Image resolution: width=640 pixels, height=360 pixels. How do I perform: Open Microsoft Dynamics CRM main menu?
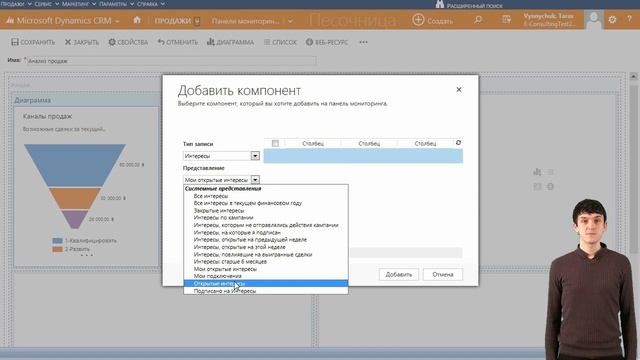[63, 20]
